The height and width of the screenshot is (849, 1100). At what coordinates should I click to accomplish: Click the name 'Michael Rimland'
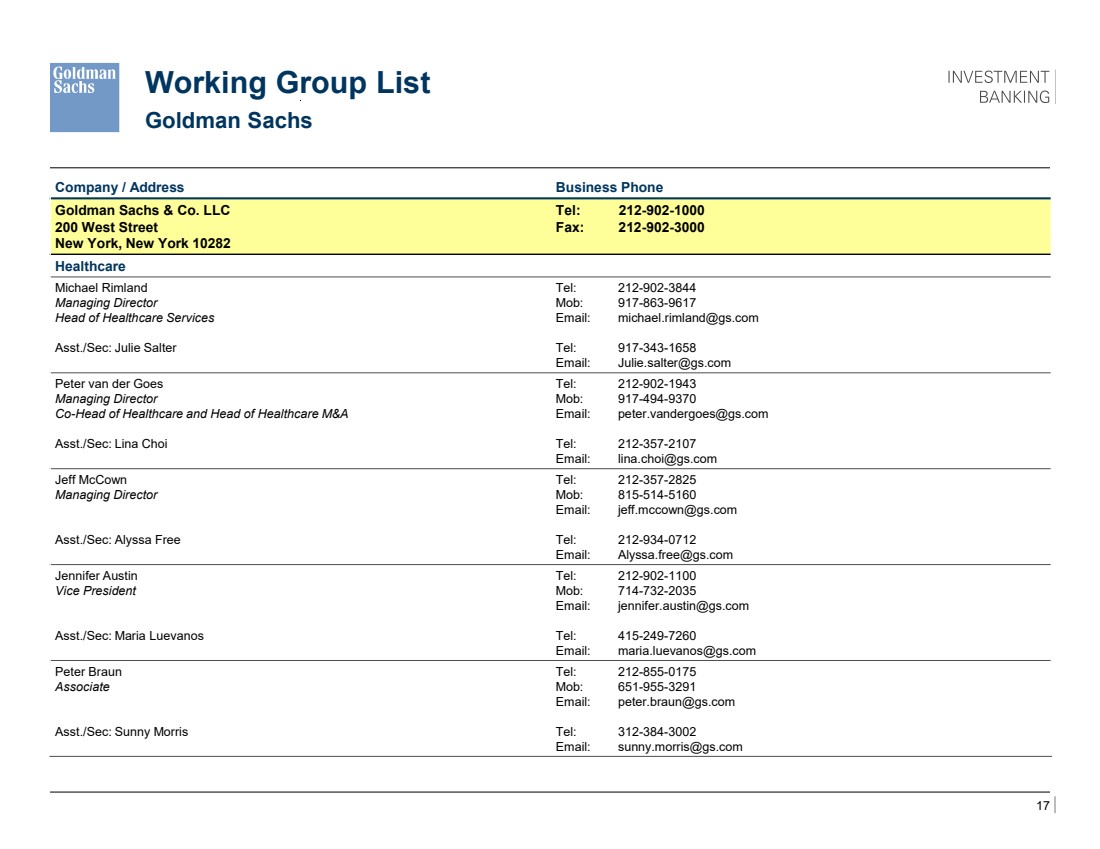101,288
